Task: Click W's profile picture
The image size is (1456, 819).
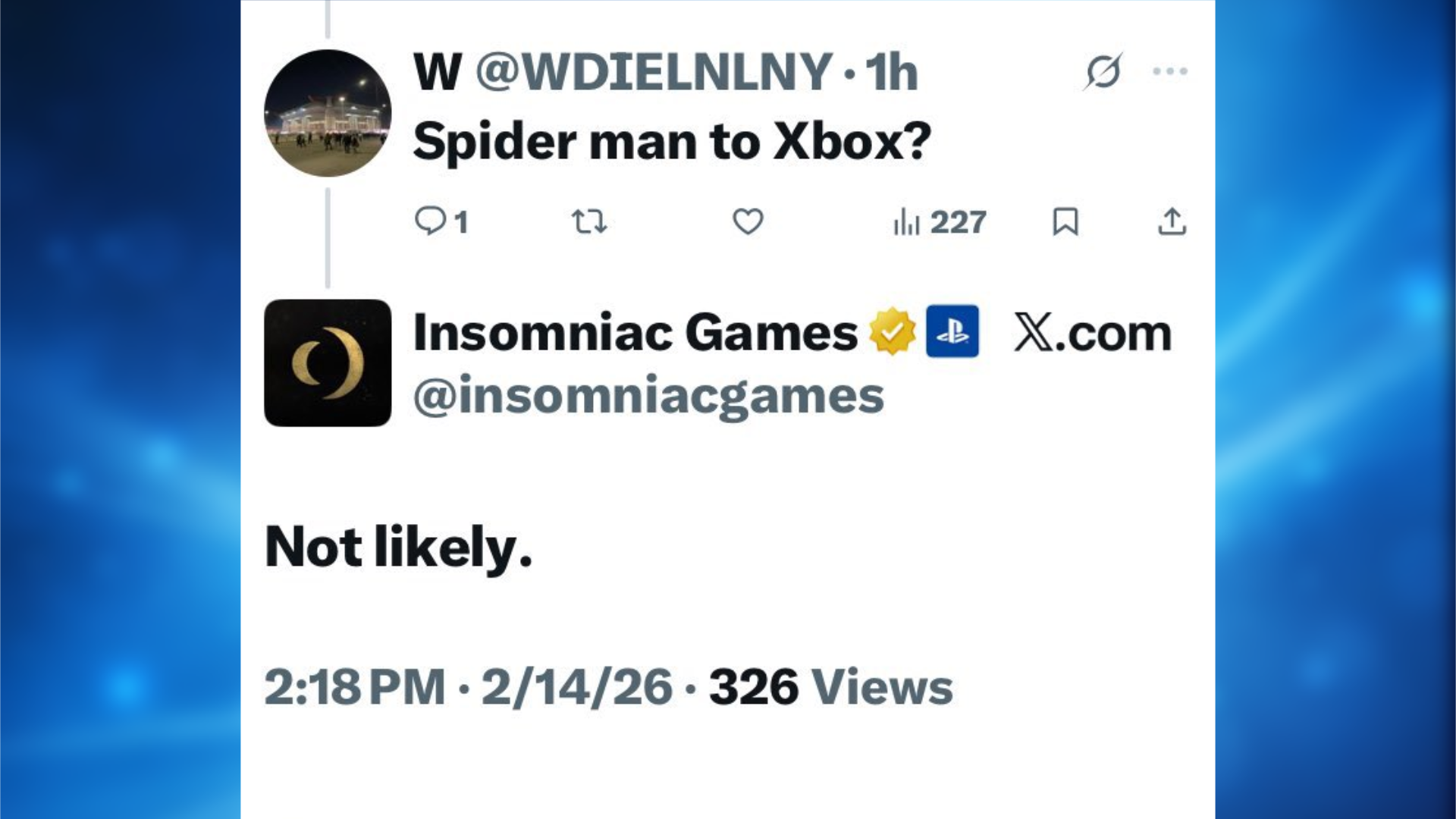Action: point(328,114)
